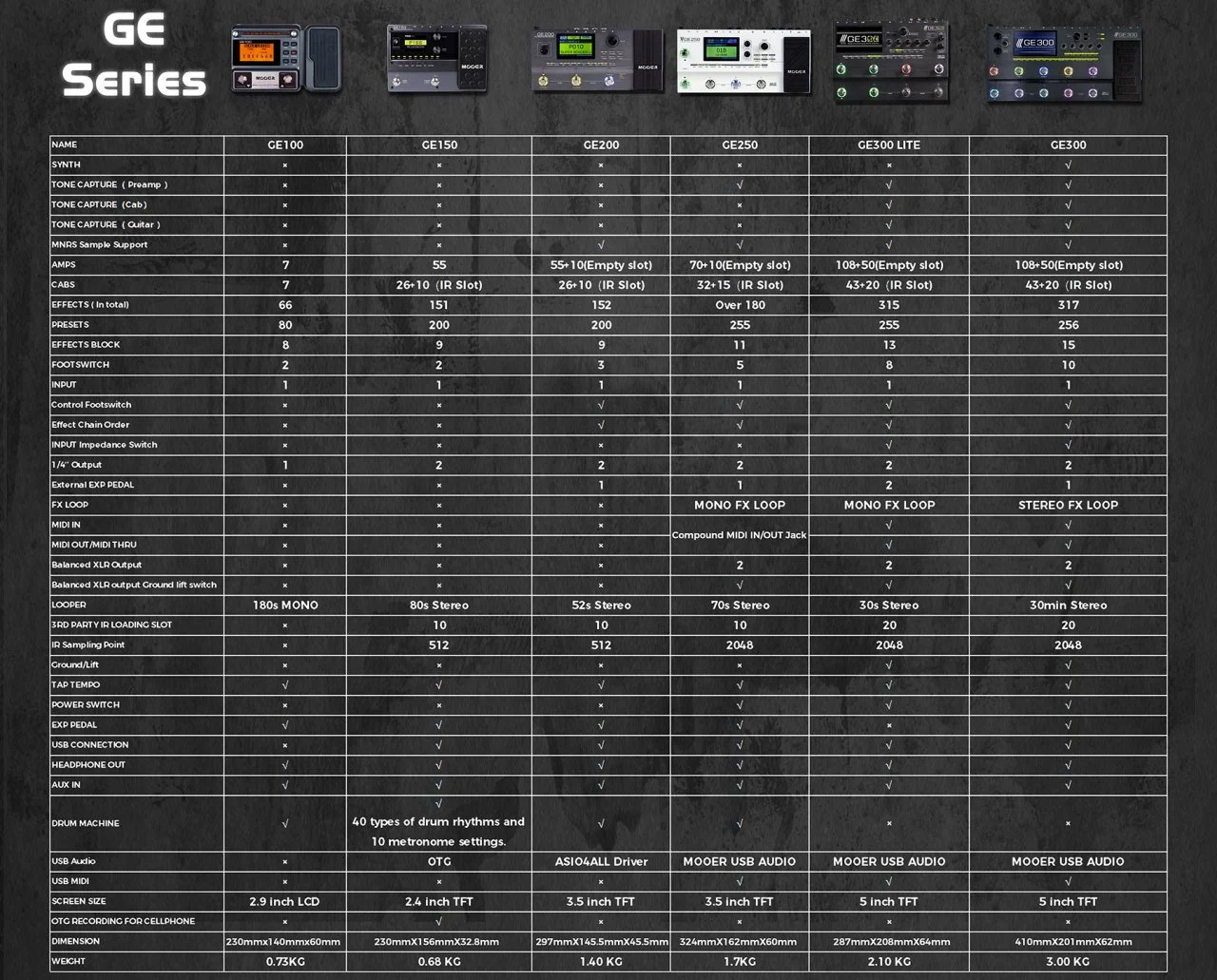
Task: Click the DRUM MACHINE row label
Action: pos(86,823)
